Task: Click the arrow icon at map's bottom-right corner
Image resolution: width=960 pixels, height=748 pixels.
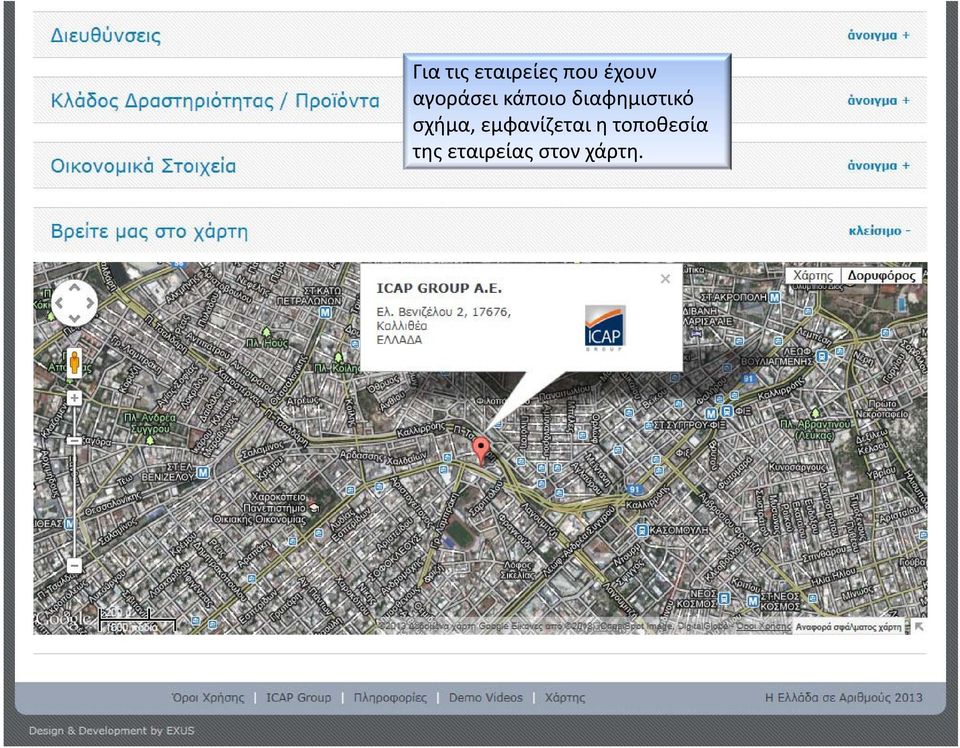Action: coord(918,626)
